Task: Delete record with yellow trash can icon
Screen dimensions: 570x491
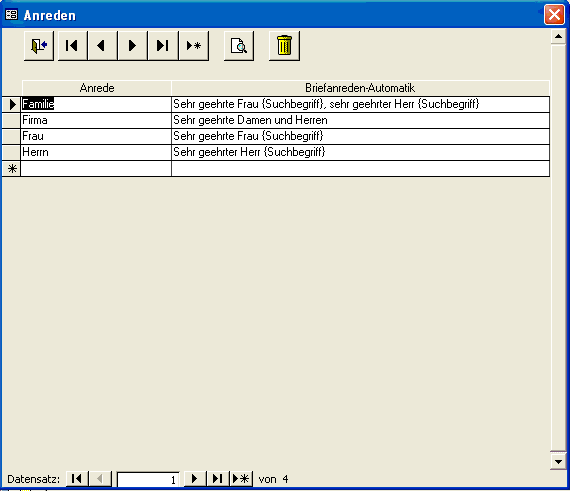Action: coord(284,46)
